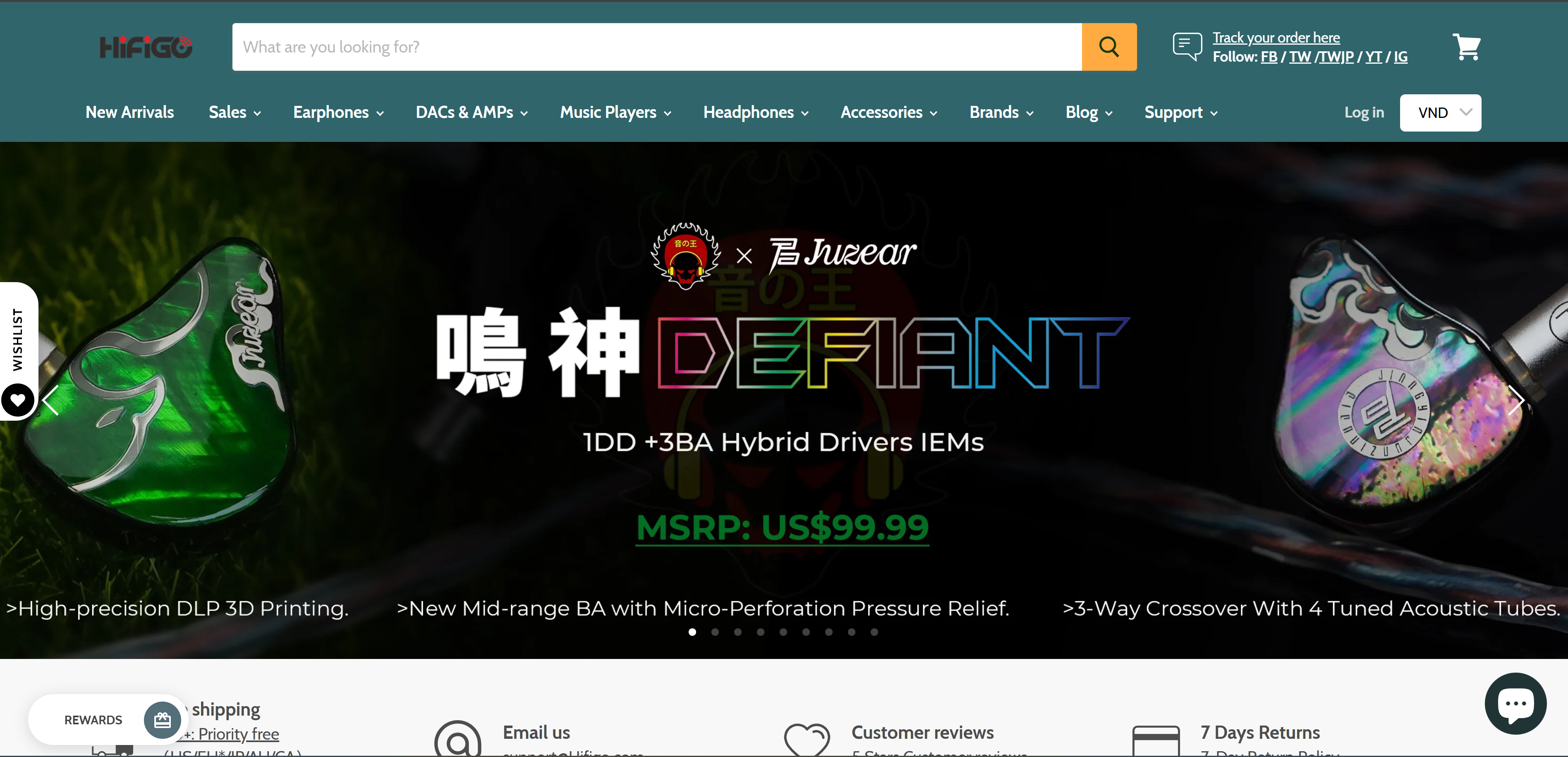This screenshot has height=757, width=1568.
Task: Click the chat message icon beside Track your order
Action: pos(1187,46)
